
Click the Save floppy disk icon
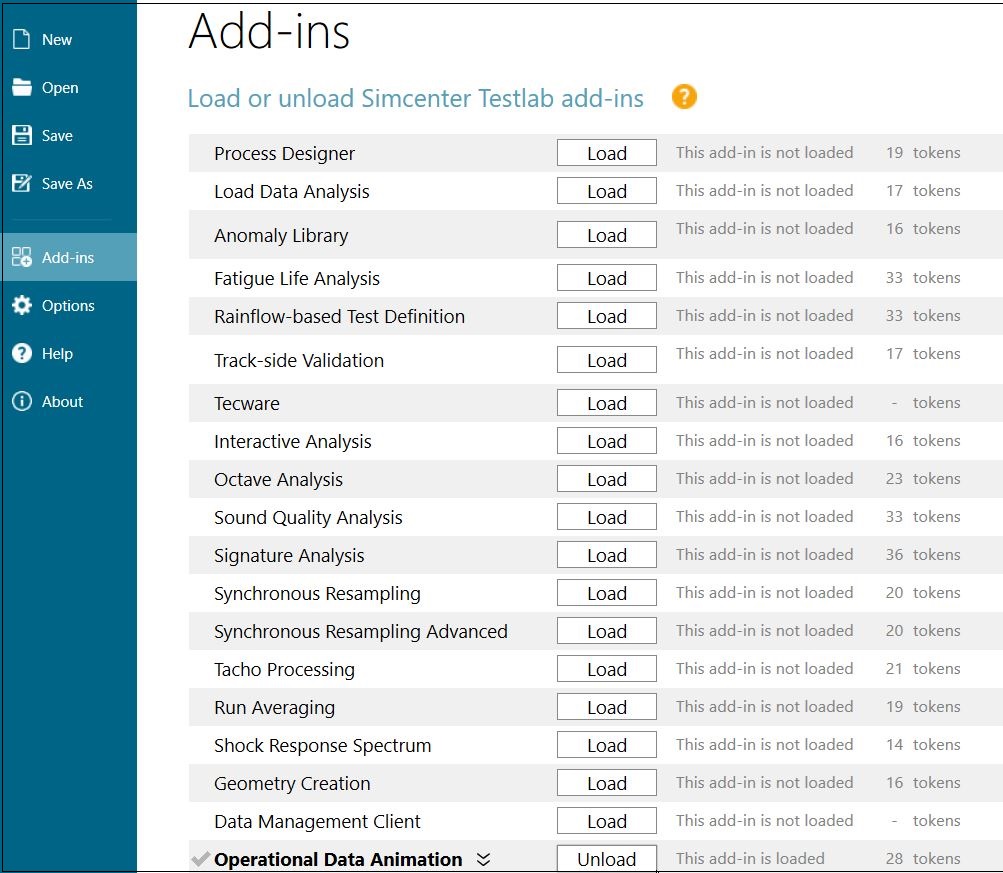[22, 136]
